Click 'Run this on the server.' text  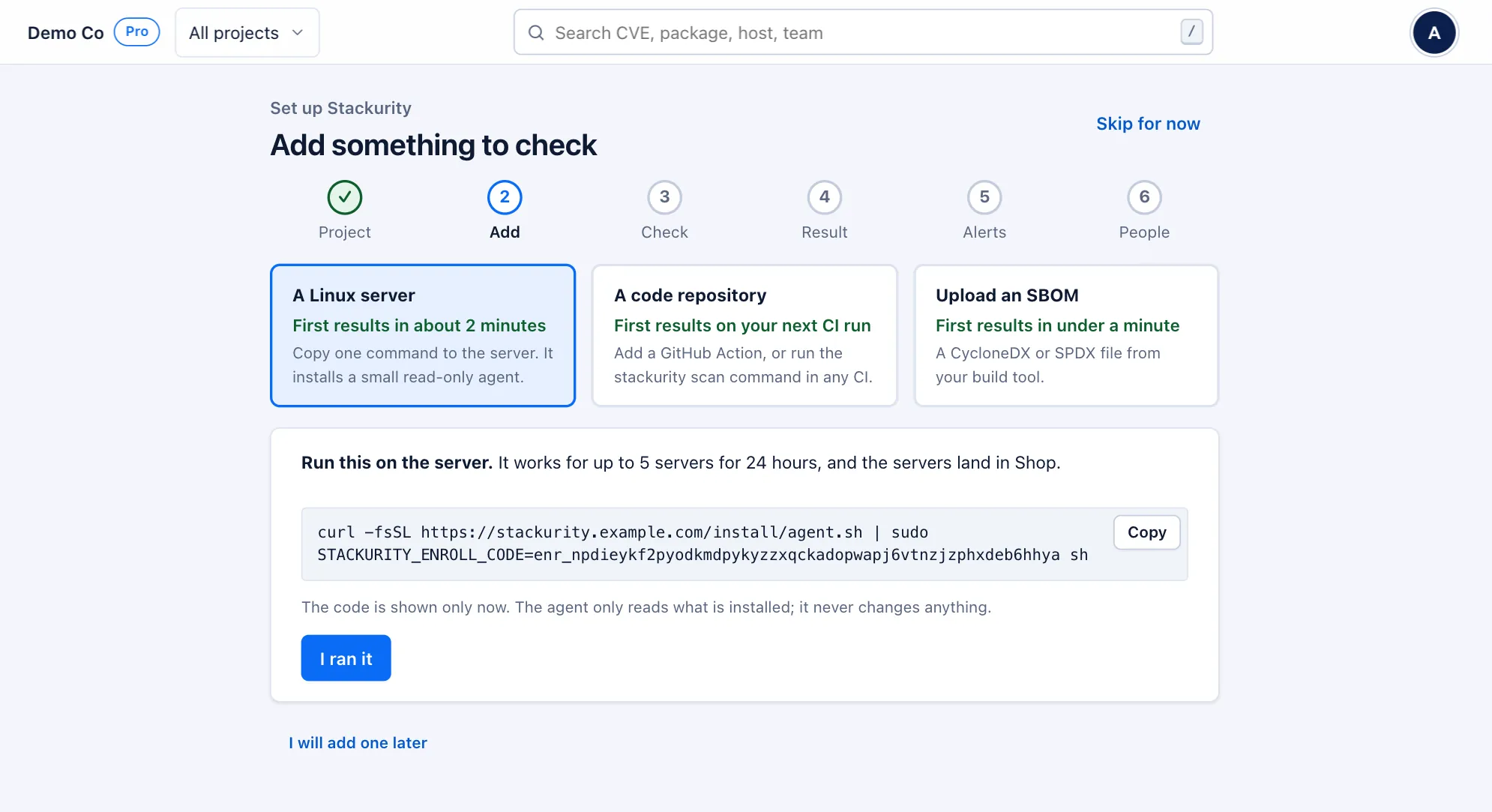coord(397,463)
